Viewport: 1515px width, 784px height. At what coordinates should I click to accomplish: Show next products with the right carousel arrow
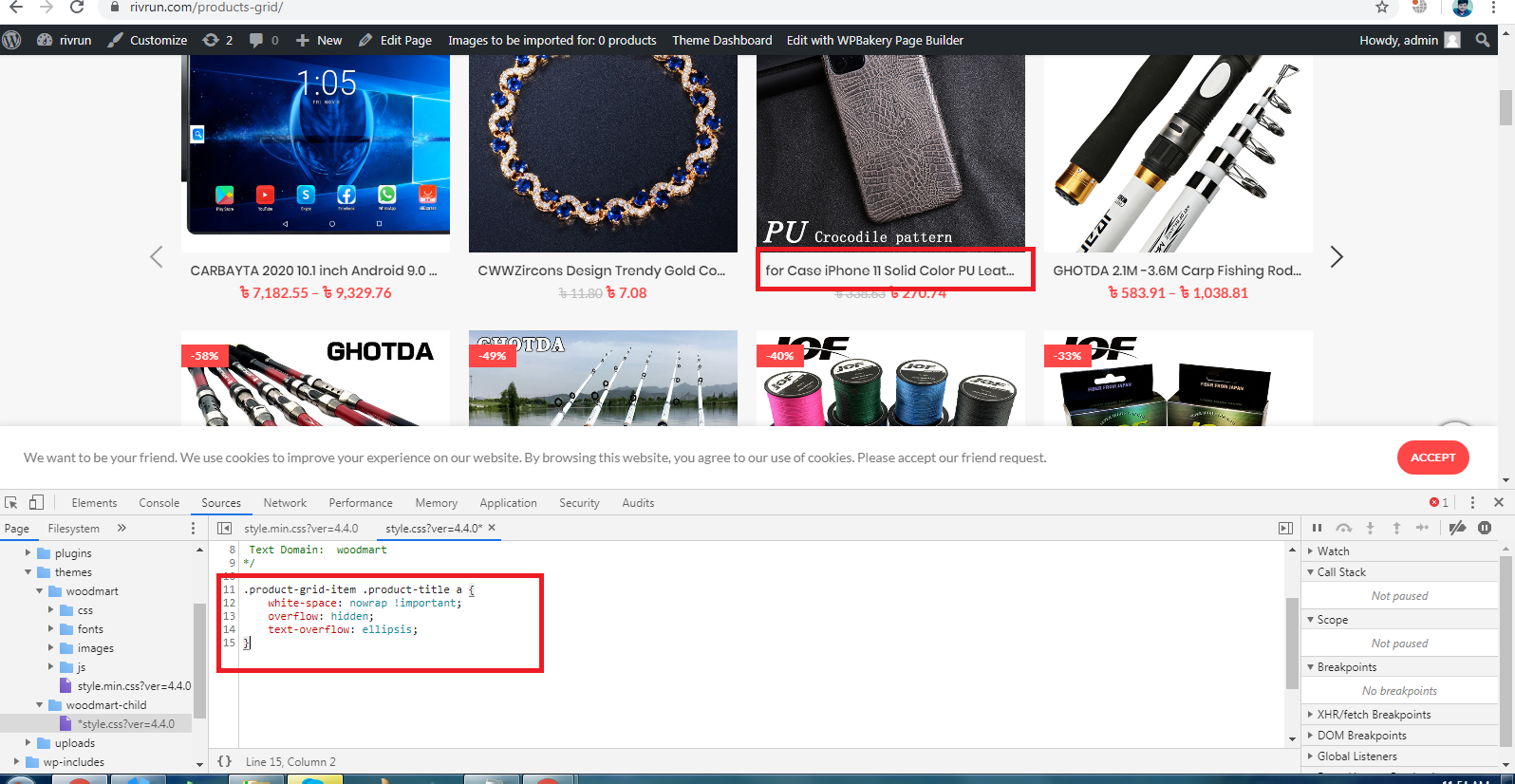pos(1337,257)
